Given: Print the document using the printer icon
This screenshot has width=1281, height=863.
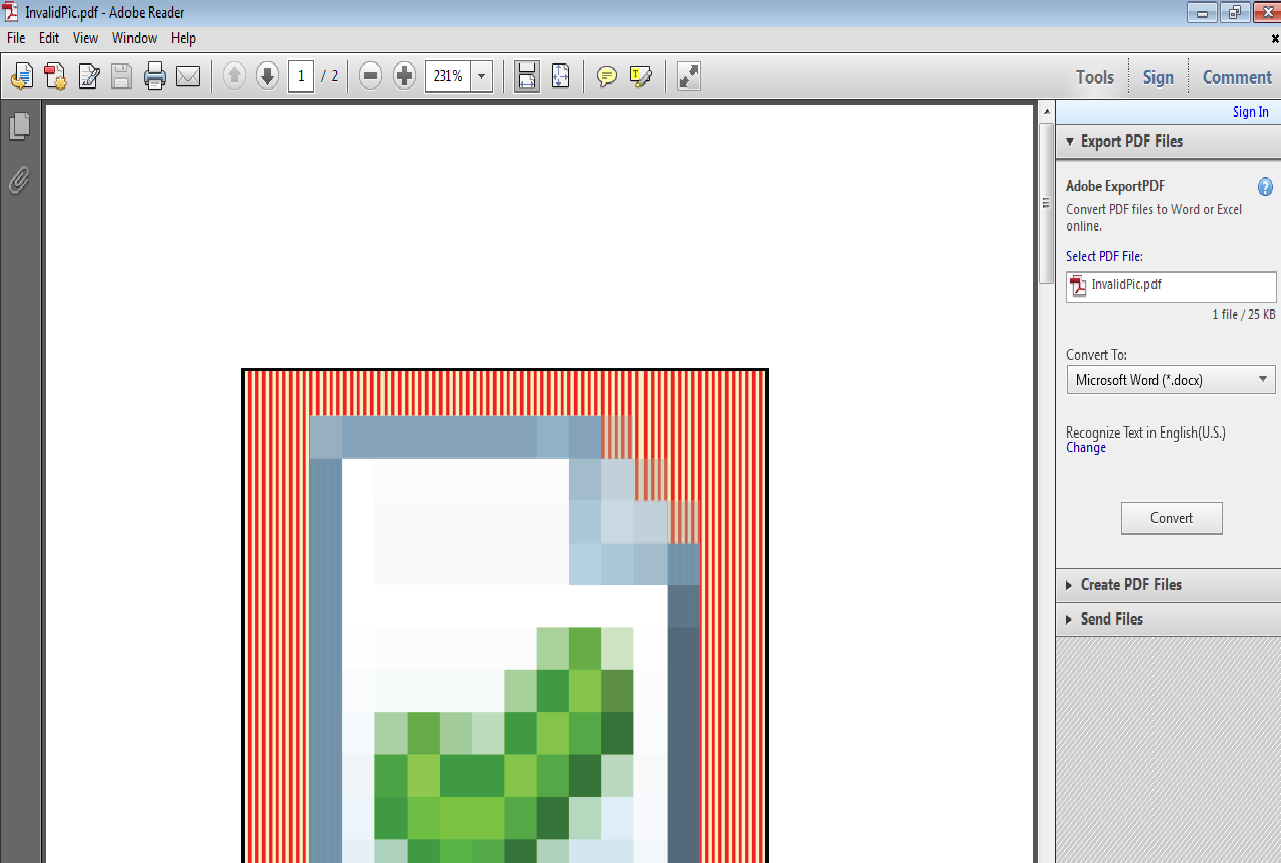Looking at the screenshot, I should coord(154,76).
